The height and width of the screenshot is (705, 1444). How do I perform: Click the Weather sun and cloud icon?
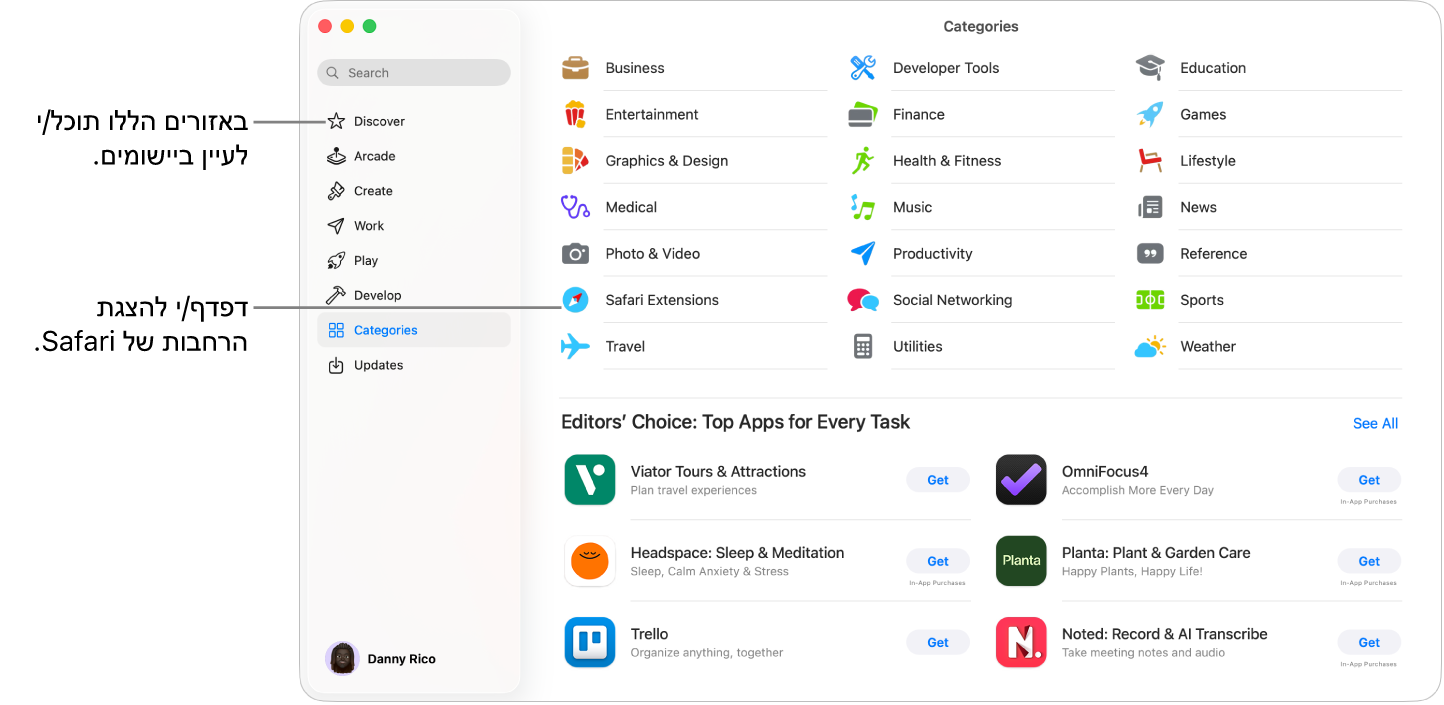tap(1150, 347)
